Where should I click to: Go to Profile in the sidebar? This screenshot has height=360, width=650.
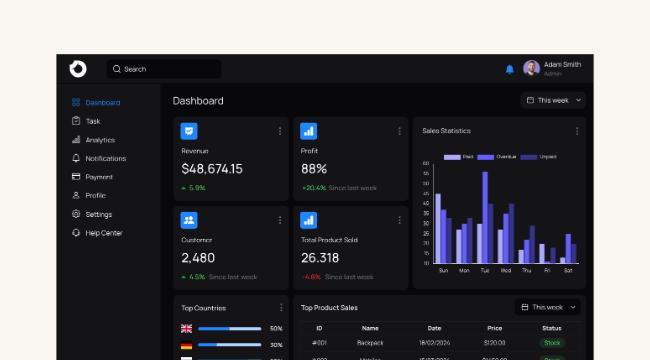click(x=96, y=195)
